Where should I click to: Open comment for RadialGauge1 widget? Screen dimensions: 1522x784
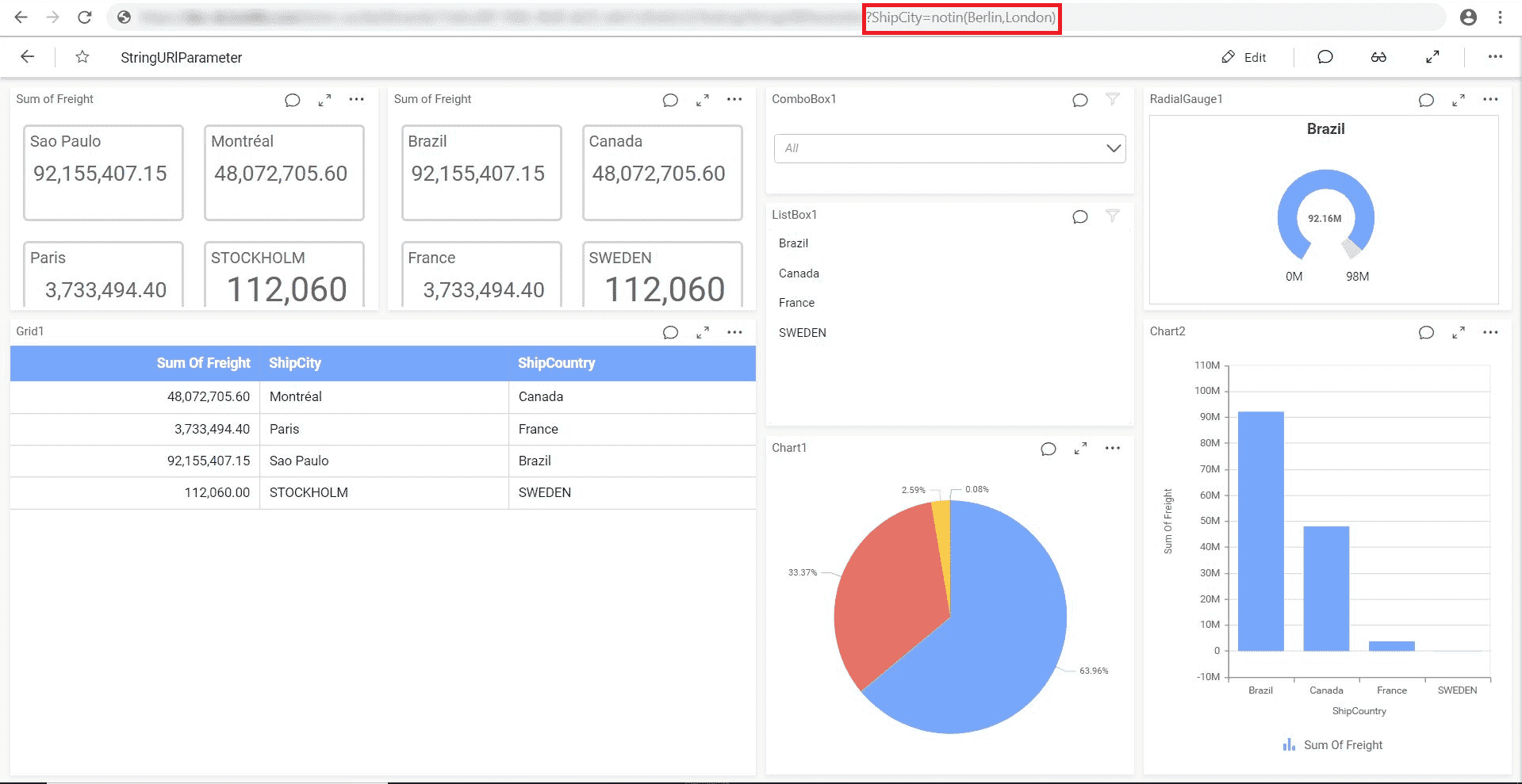[1426, 100]
